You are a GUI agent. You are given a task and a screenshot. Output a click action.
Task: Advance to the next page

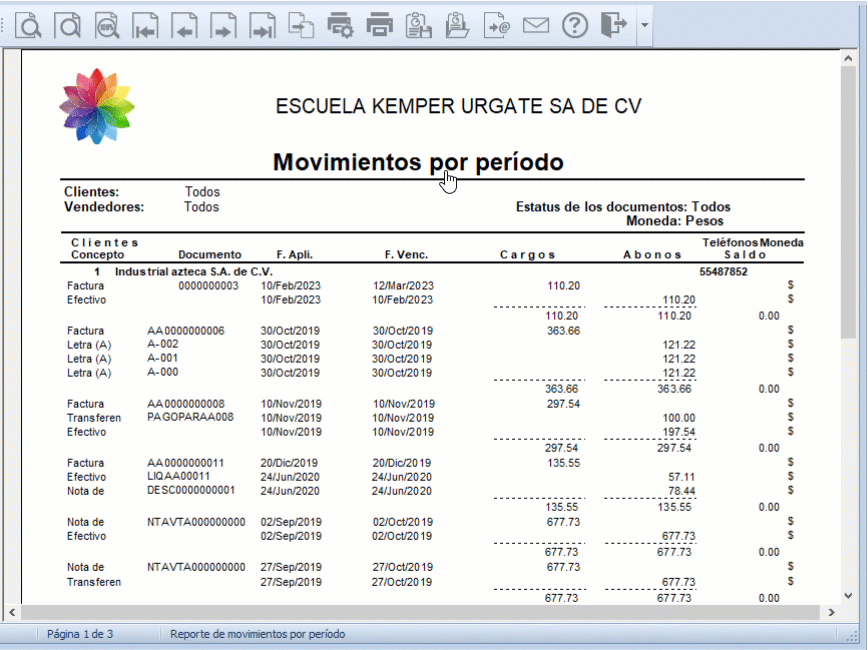pyautogui.click(x=223, y=25)
